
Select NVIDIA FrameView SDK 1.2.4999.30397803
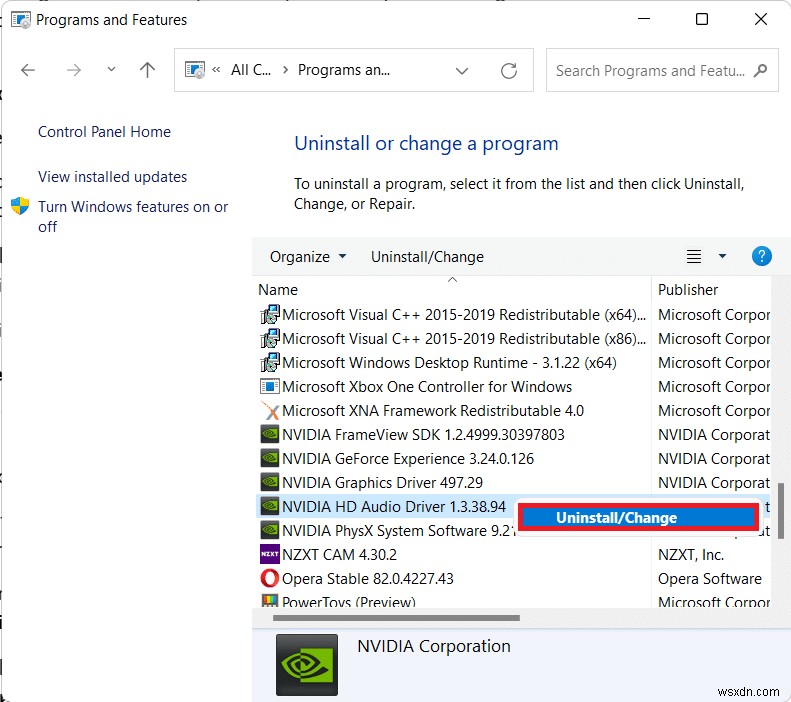tap(423, 435)
